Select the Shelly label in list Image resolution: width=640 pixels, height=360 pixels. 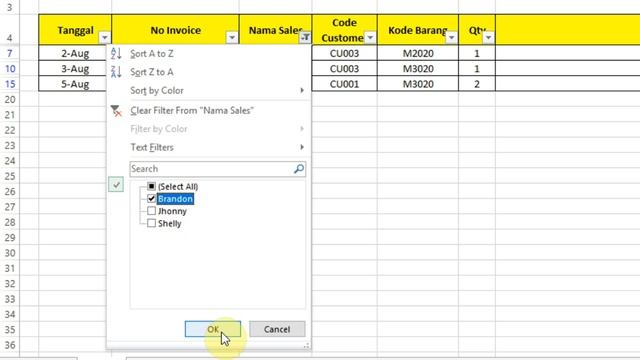coord(170,223)
